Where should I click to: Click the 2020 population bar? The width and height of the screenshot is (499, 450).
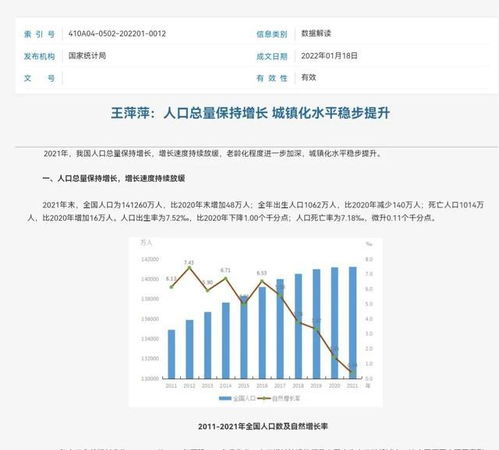point(334,323)
